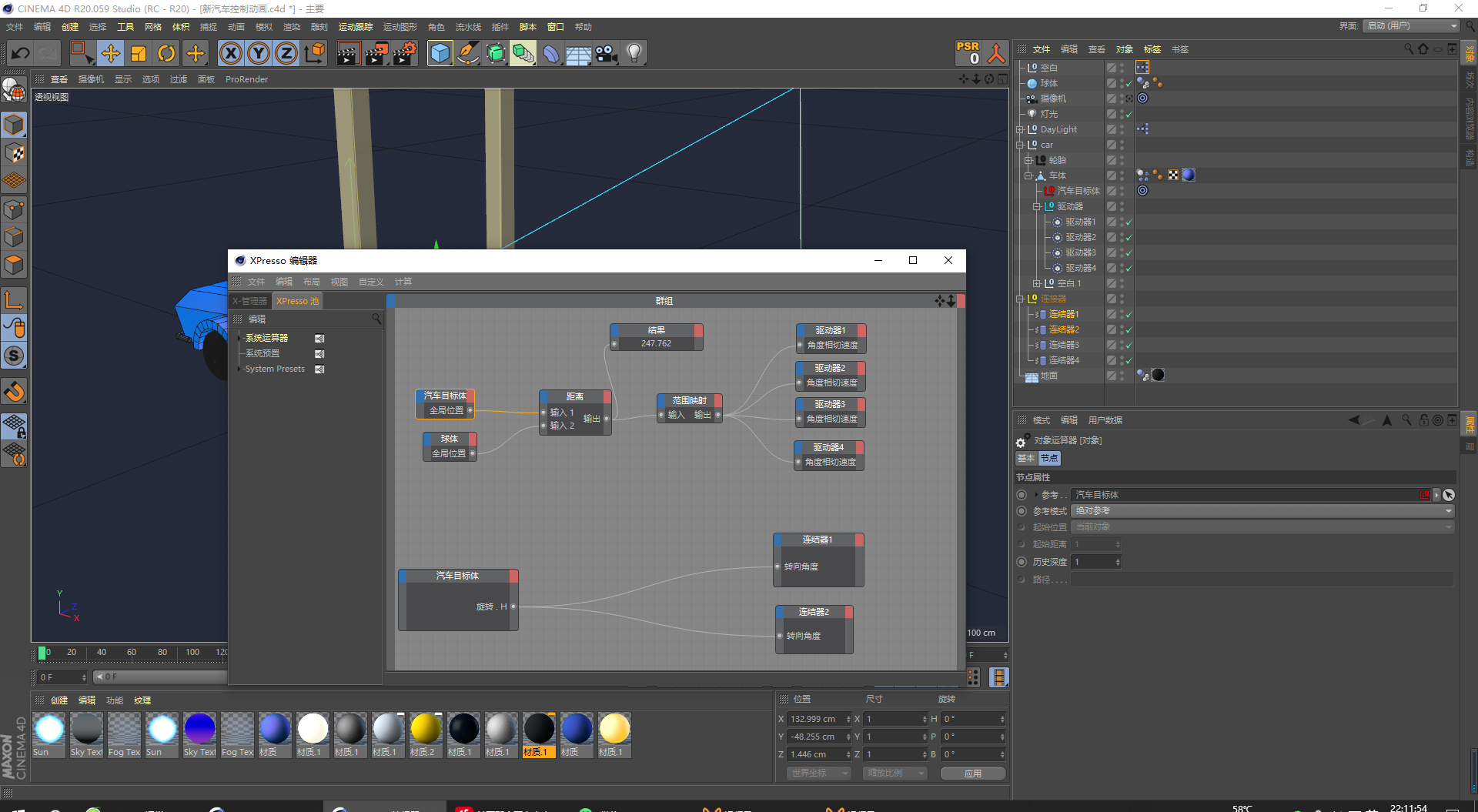Toggle the X axis lock icon
The width and height of the screenshot is (1478, 812).
230,53
